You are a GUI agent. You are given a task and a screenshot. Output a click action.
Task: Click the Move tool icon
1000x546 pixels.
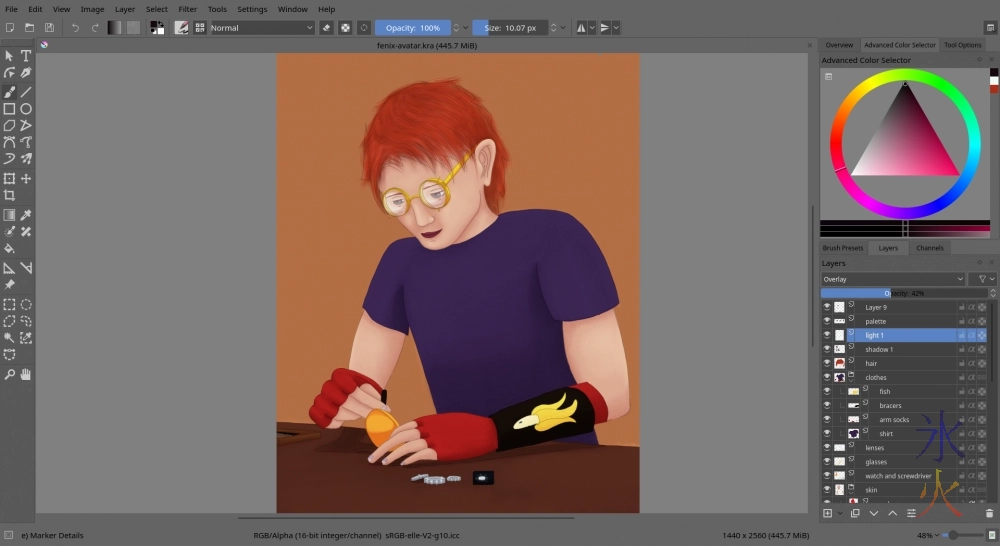pyautogui.click(x=26, y=178)
